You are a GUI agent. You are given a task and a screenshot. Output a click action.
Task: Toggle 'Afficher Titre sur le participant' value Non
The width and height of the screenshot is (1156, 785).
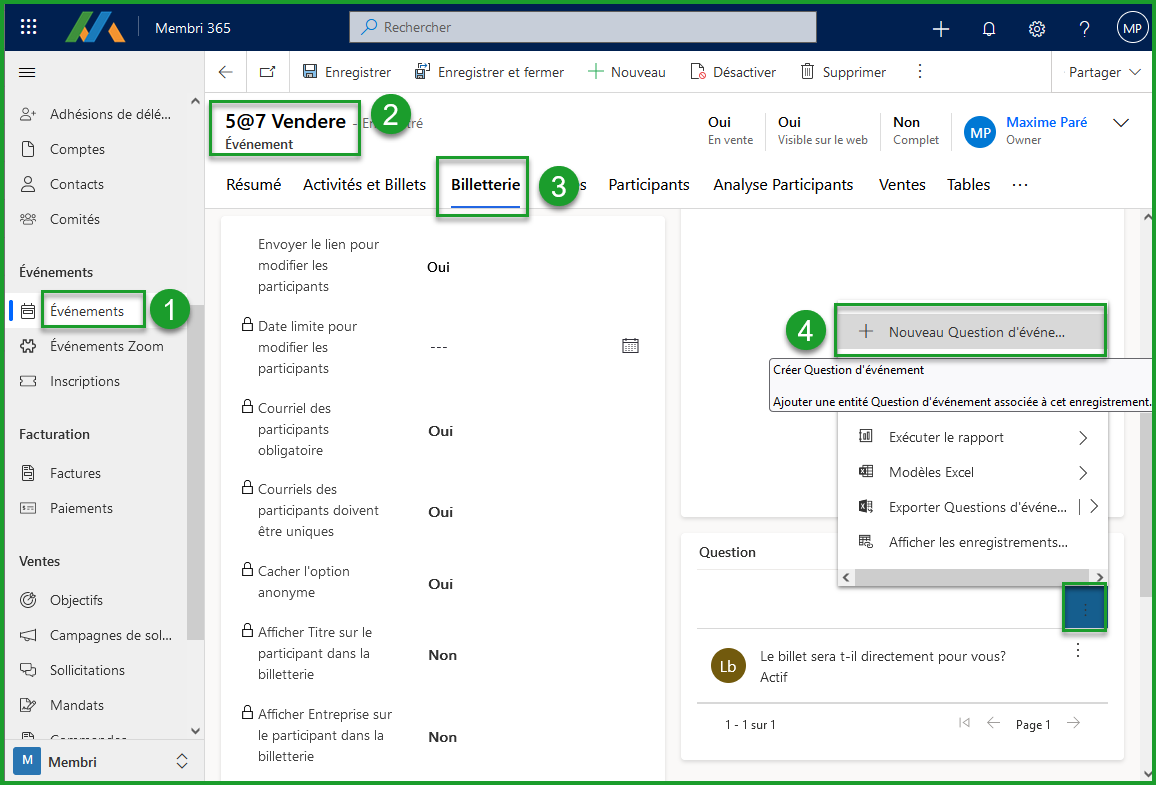coord(442,655)
